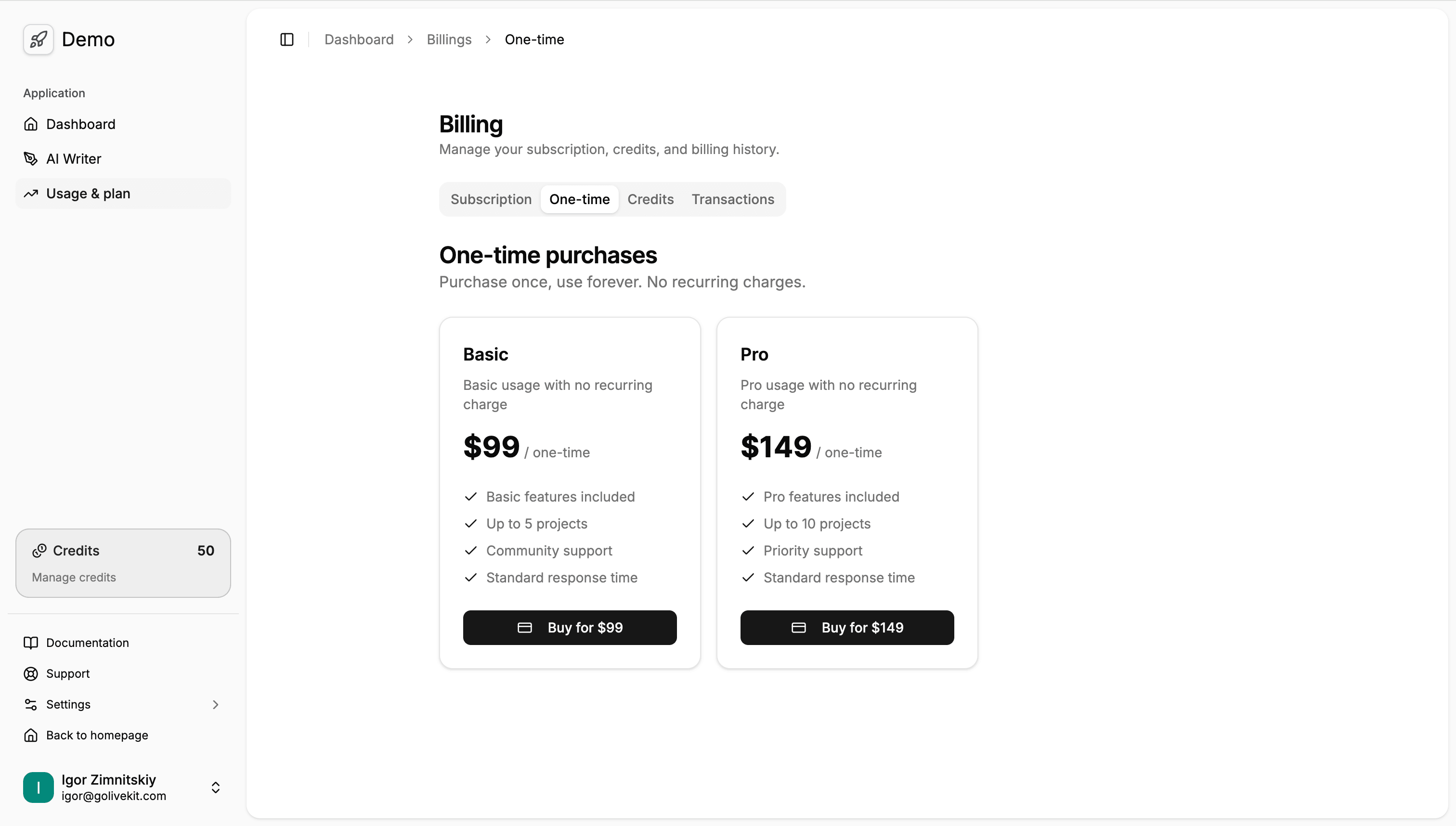Open the Dashboard home icon in sidebar
1456x826 pixels.
[x=31, y=124]
